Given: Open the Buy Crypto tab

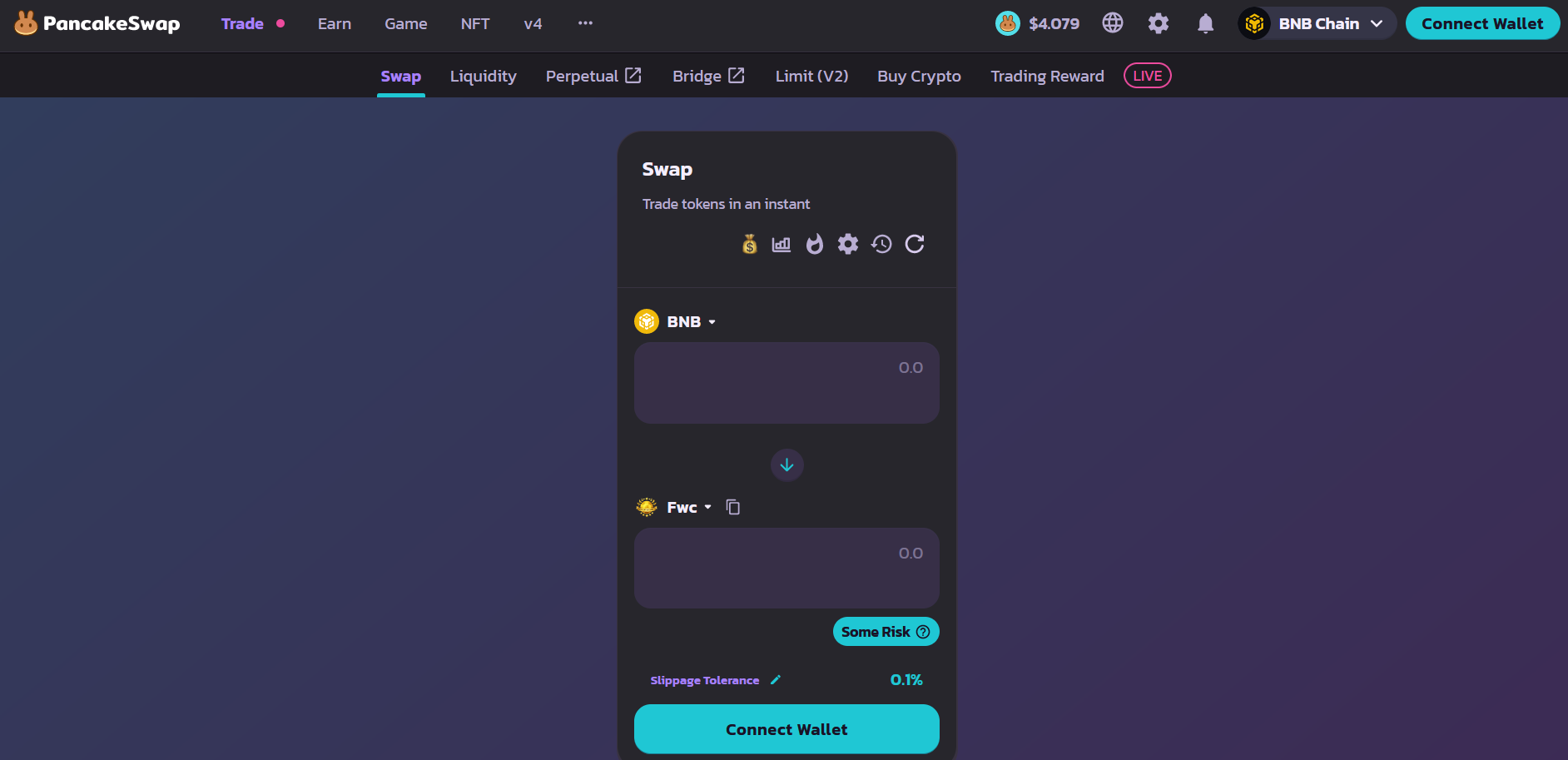Looking at the screenshot, I should point(920,76).
